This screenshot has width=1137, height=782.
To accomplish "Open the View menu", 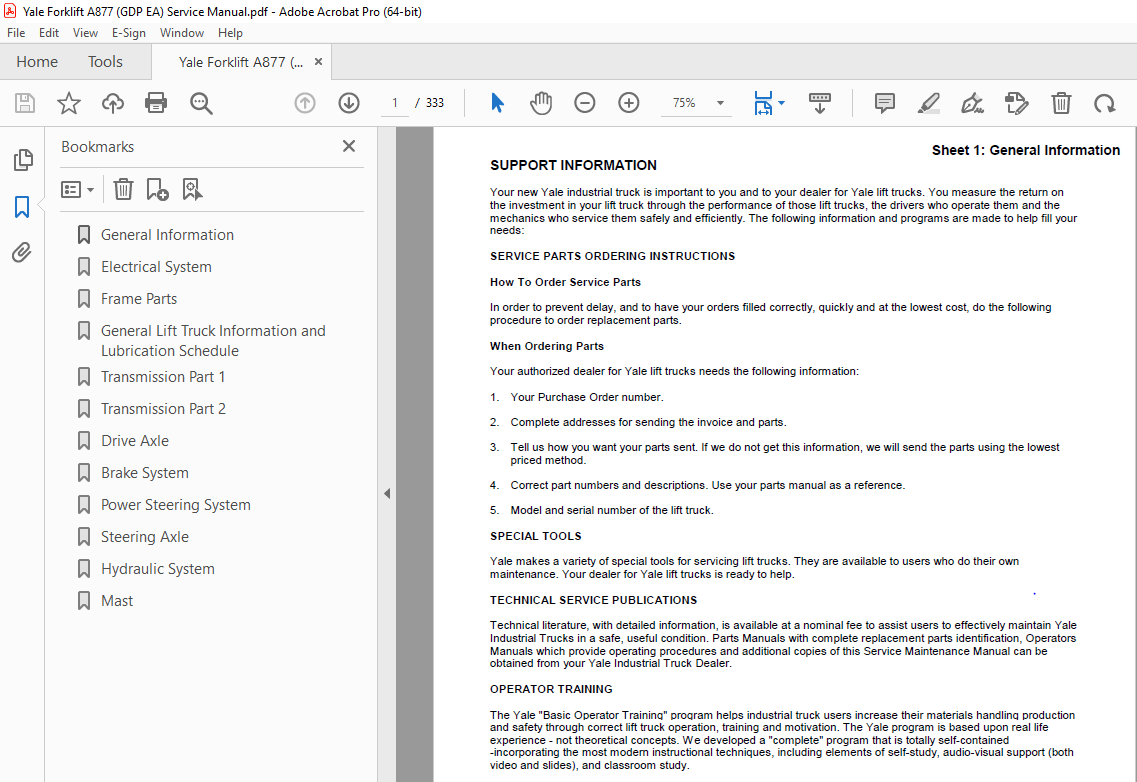I will coord(85,33).
